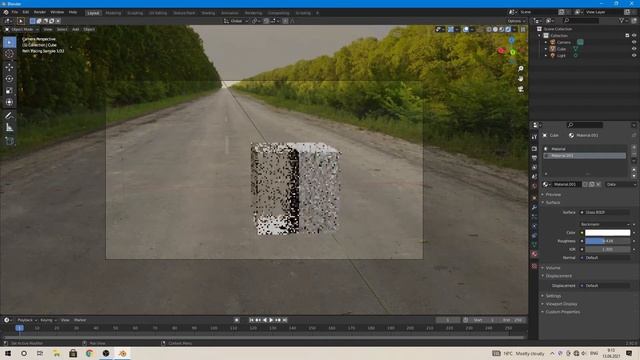Click the IOR value field

click(x=607, y=249)
